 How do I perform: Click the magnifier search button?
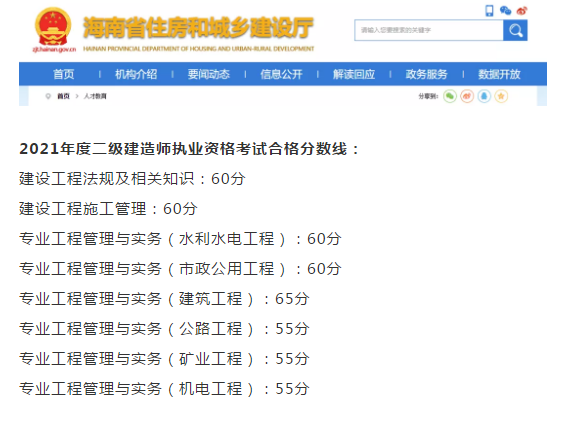(x=515, y=31)
